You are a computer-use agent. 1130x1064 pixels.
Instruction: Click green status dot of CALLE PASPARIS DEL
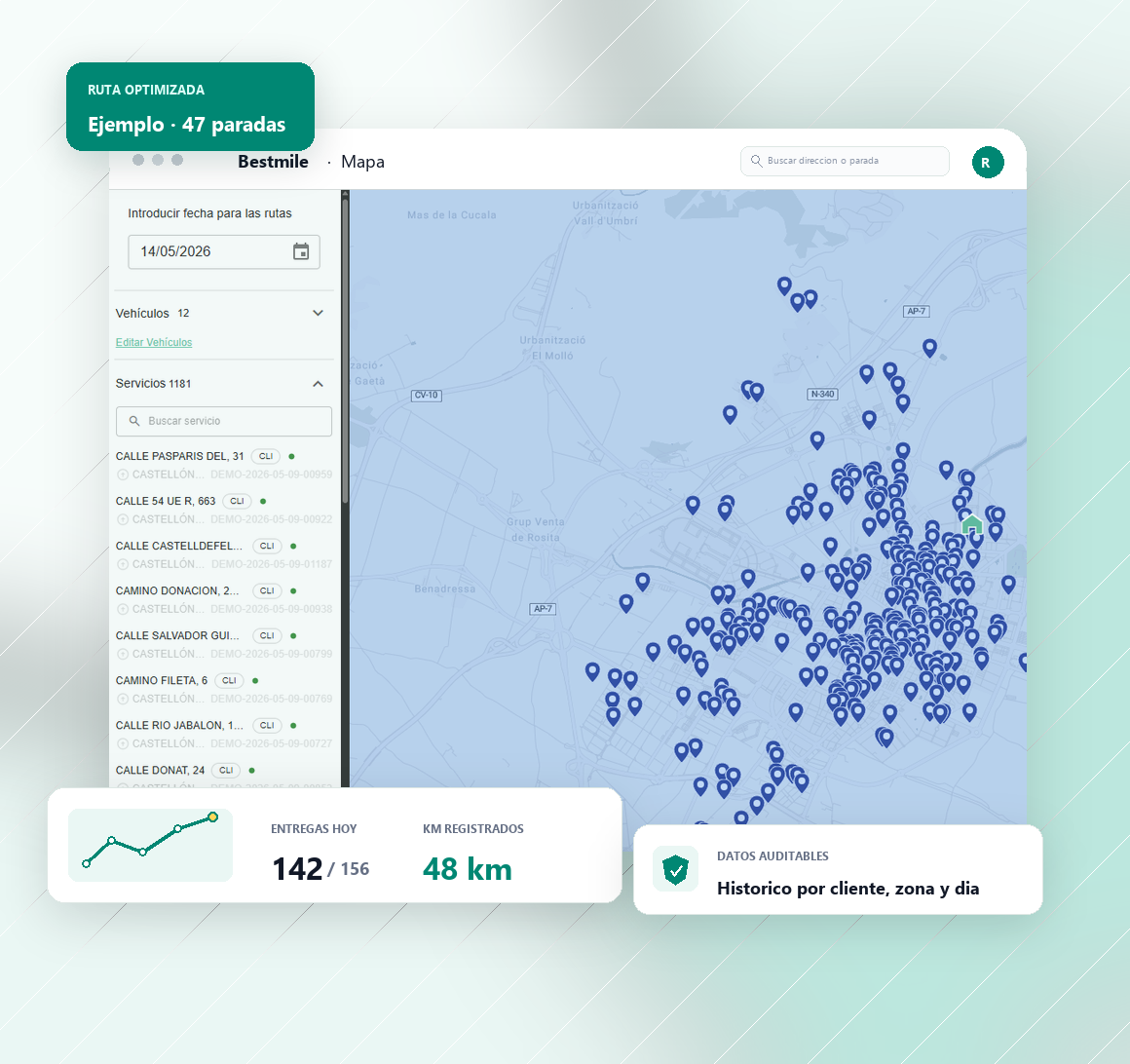(291, 456)
